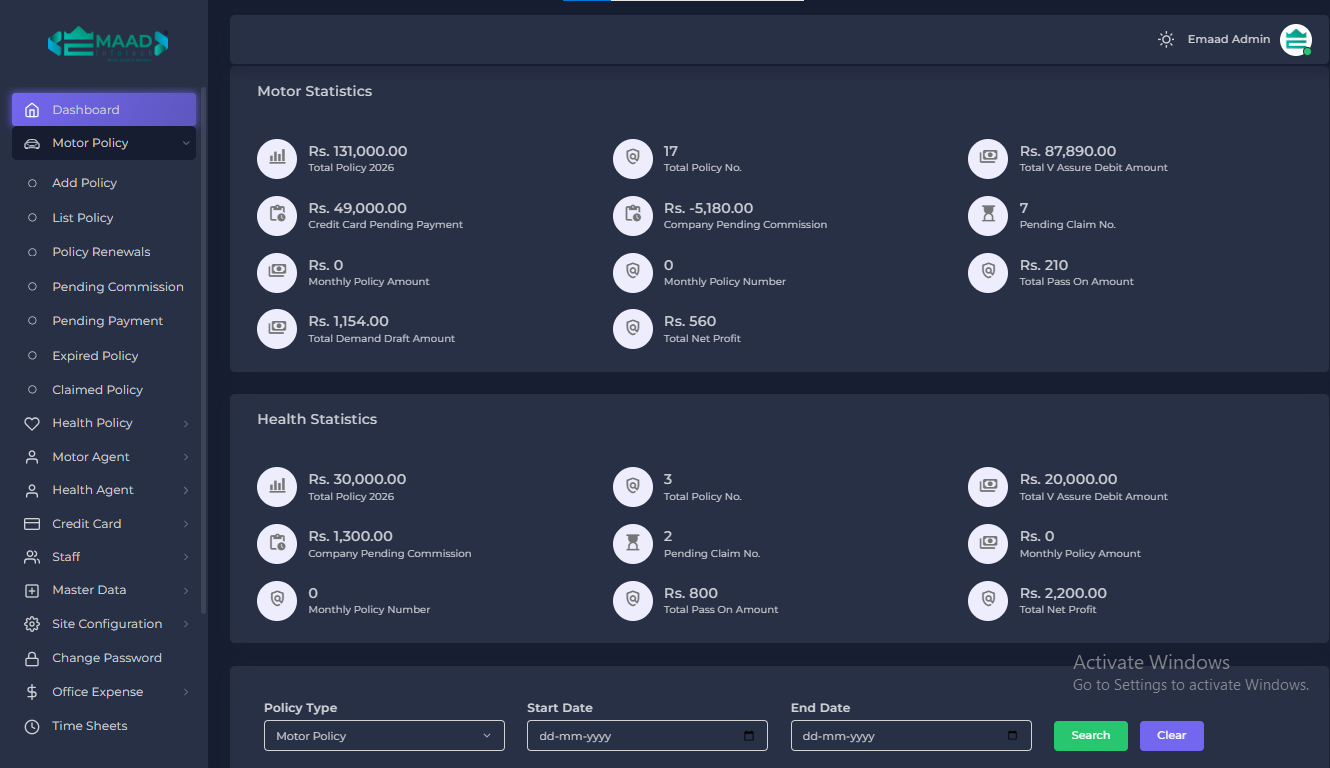Open the calendar picker in End Date field
The width and height of the screenshot is (1330, 768).
(x=1012, y=736)
